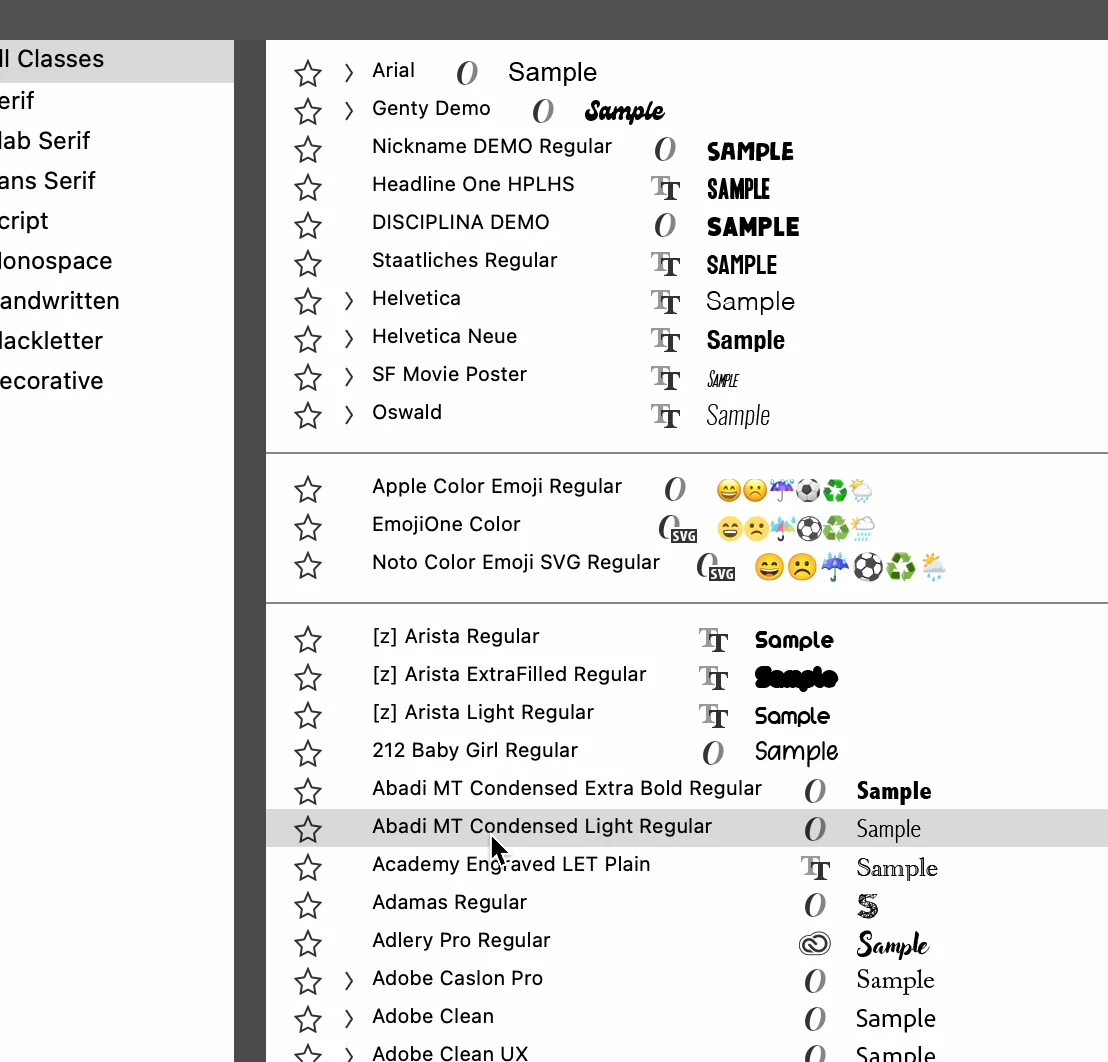The width and height of the screenshot is (1108, 1062).
Task: Toggle favorite star for Nickname DEMO Regular
Action: [x=307, y=150]
